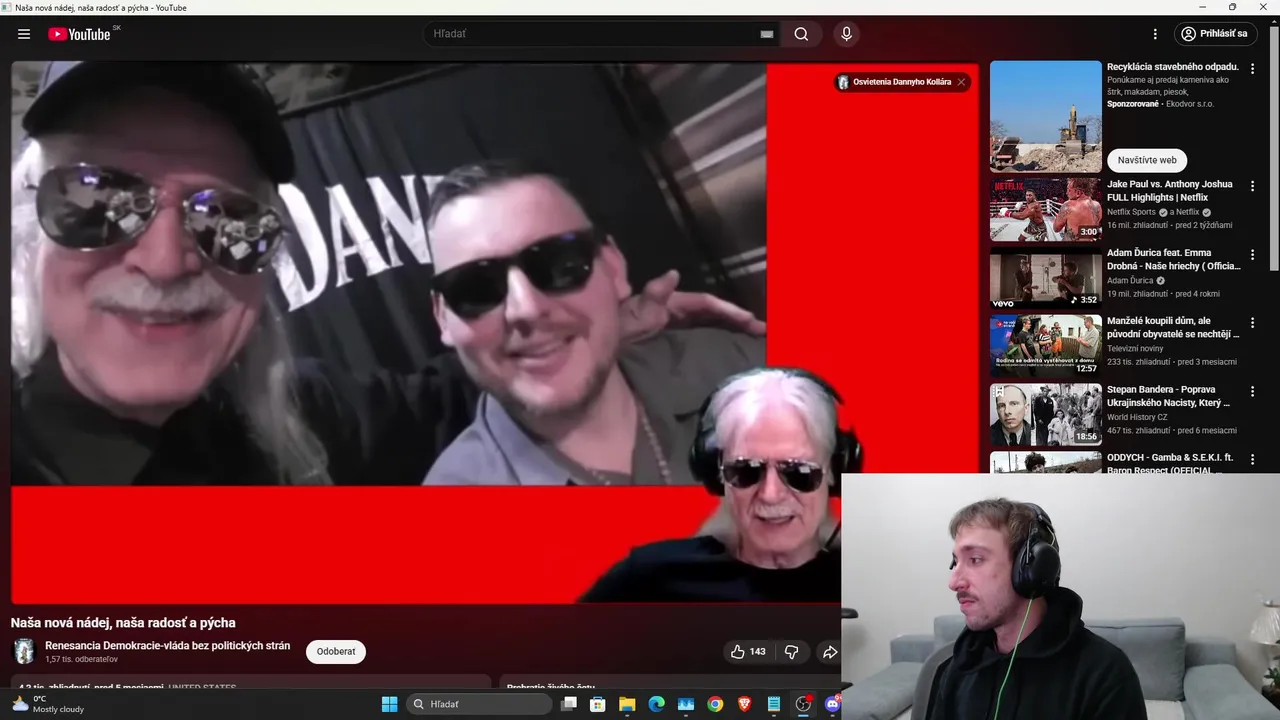Open the Windows Start menu
Screen dimensions: 1280x720
tap(389, 704)
